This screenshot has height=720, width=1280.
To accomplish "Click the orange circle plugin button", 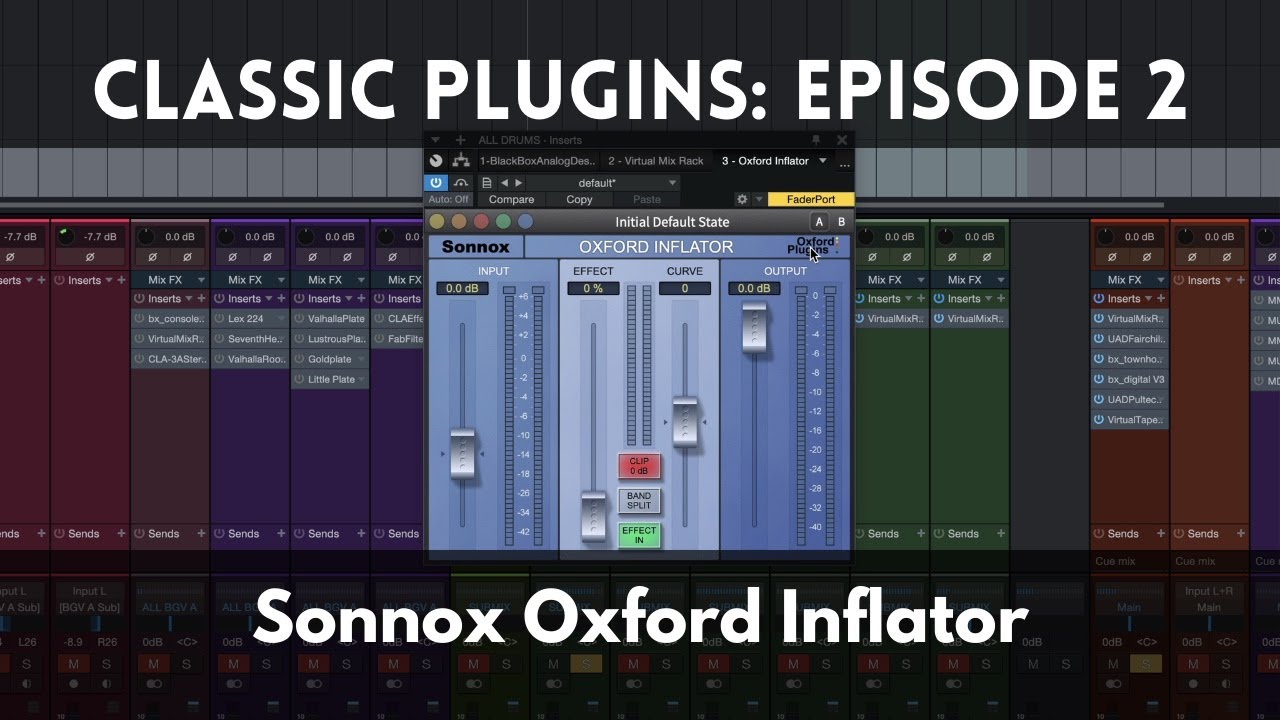I will tap(459, 222).
